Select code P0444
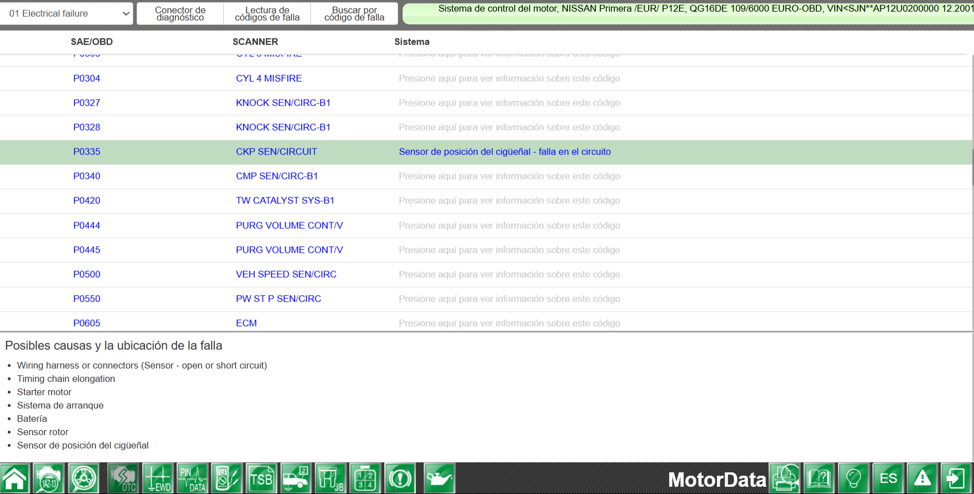The width and height of the screenshot is (974, 494). tap(86, 225)
